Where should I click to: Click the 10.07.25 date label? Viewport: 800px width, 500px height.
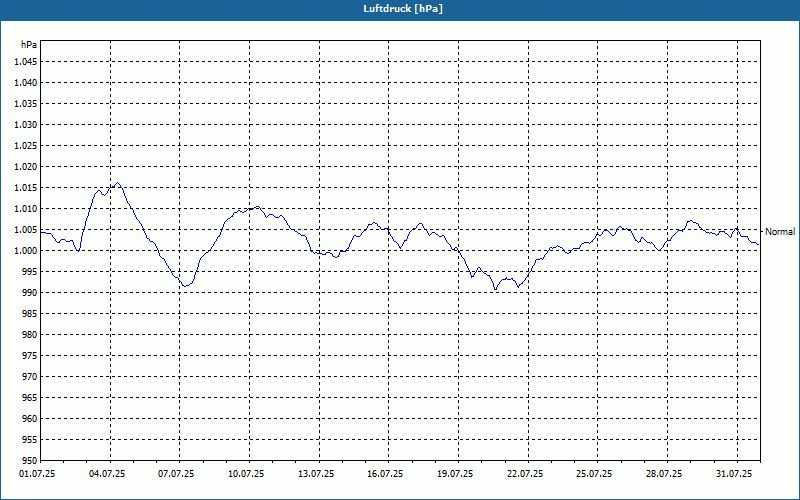pyautogui.click(x=246, y=474)
